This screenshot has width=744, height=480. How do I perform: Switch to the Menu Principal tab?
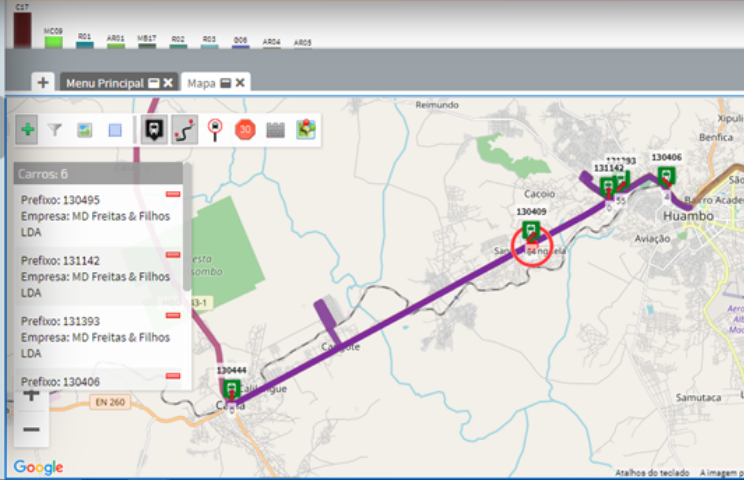point(104,83)
